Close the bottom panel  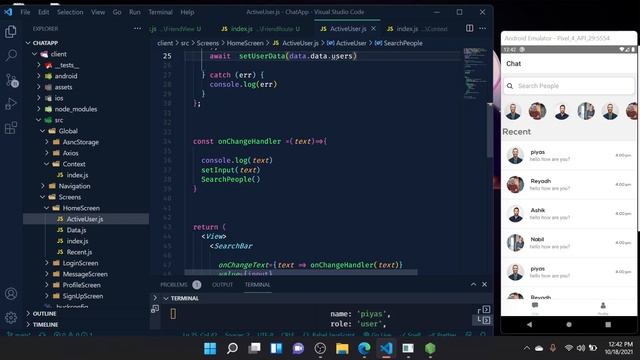pos(484,284)
